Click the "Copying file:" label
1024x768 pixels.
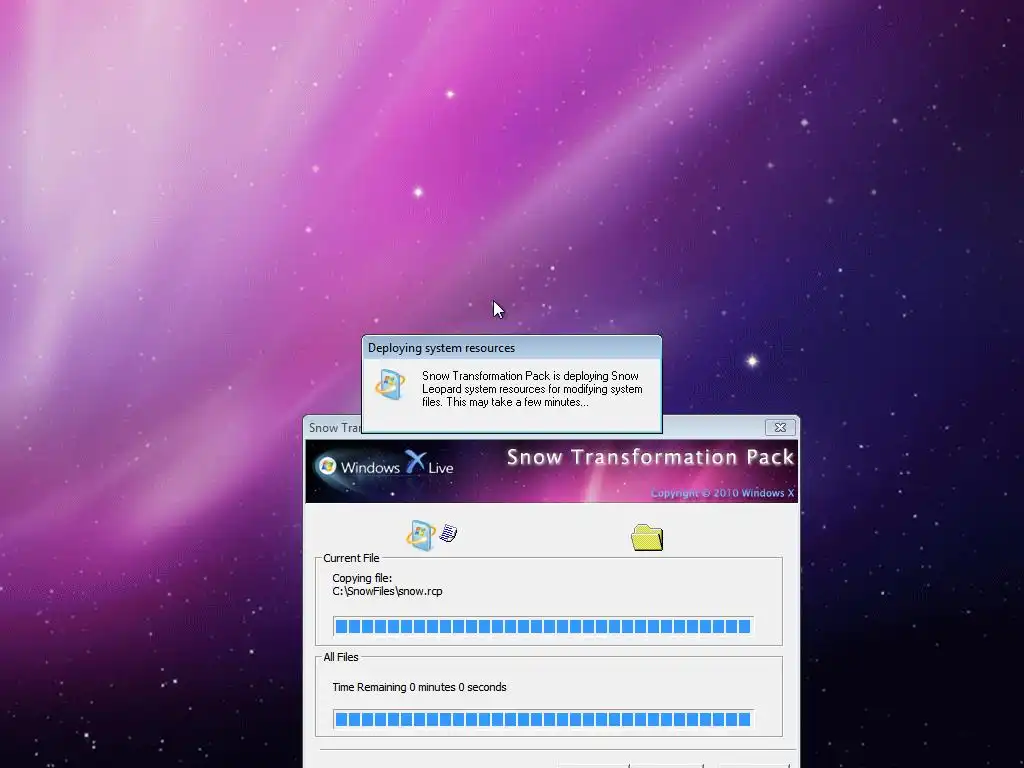click(362, 578)
